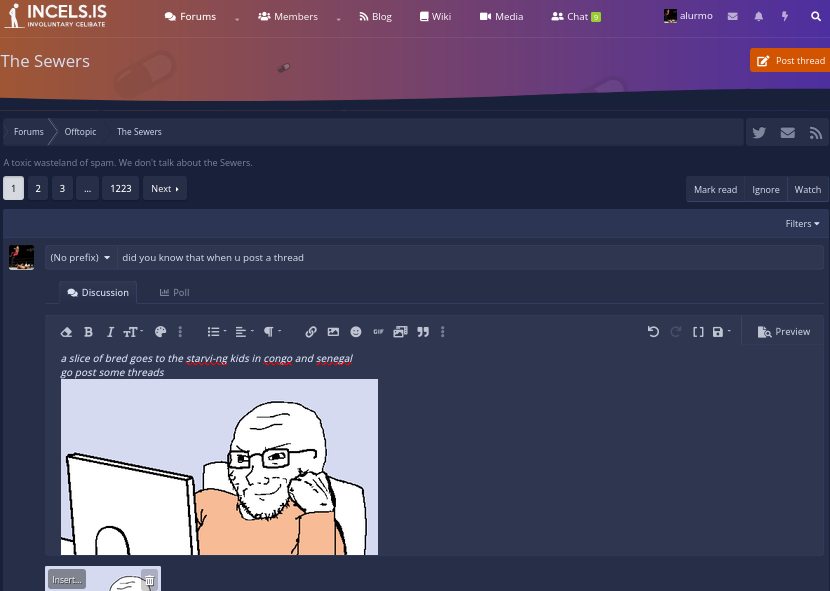
Task: Click the Next page button
Action: click(x=165, y=189)
